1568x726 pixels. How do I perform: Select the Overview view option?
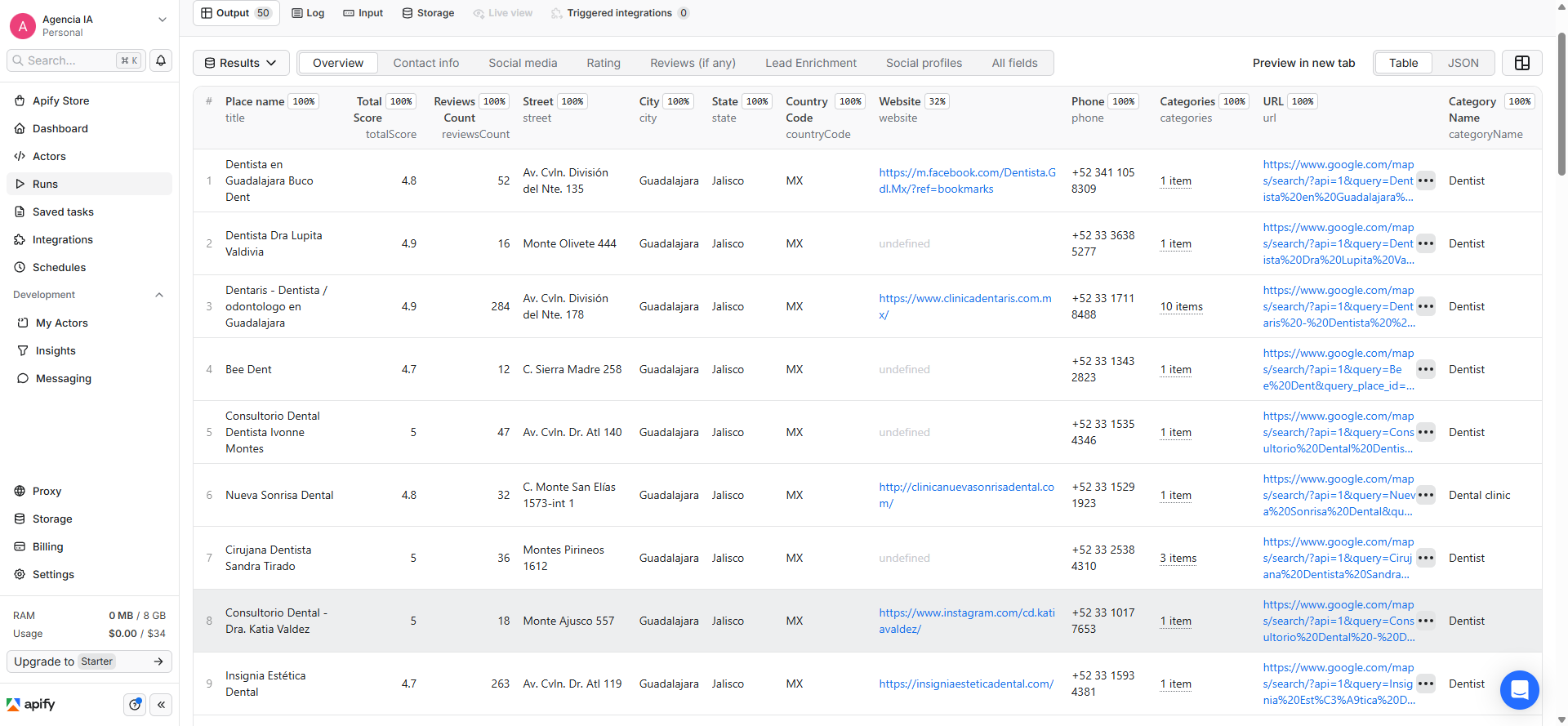(338, 63)
